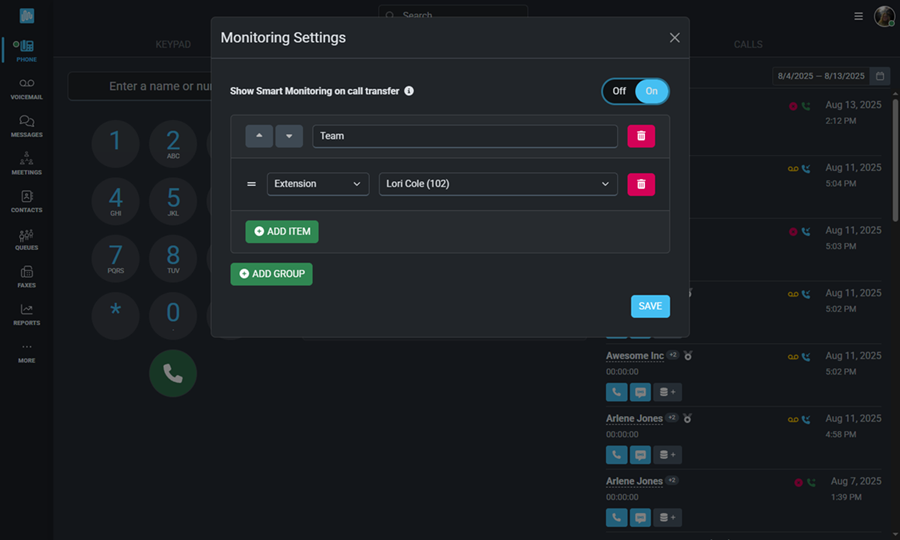Open the Extension type dropdown
900x540 pixels.
click(318, 184)
